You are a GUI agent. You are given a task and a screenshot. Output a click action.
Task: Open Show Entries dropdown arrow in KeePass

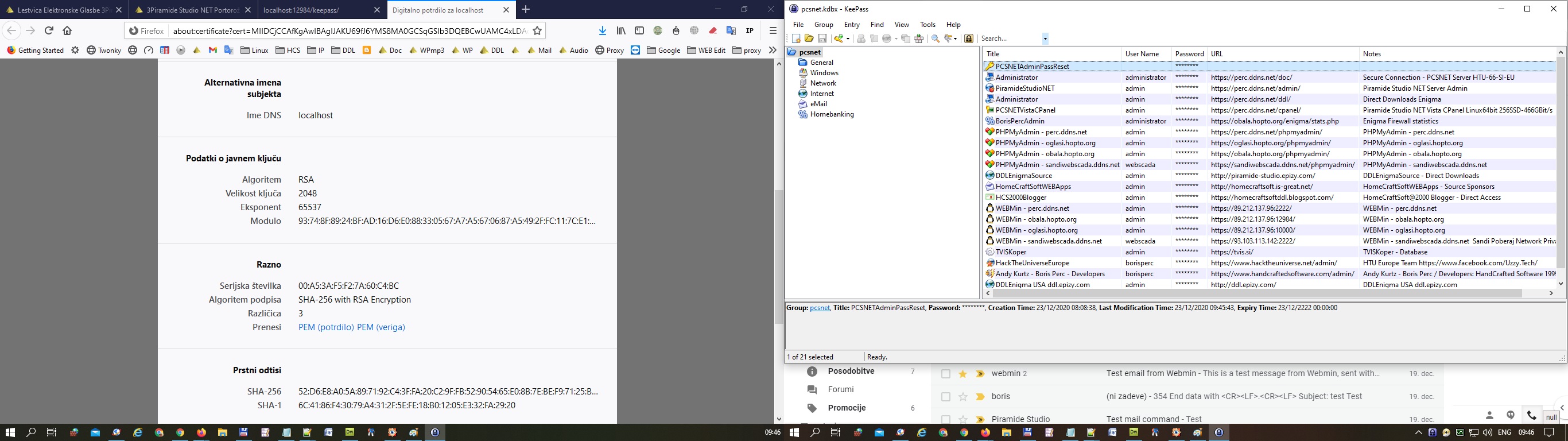click(956, 38)
